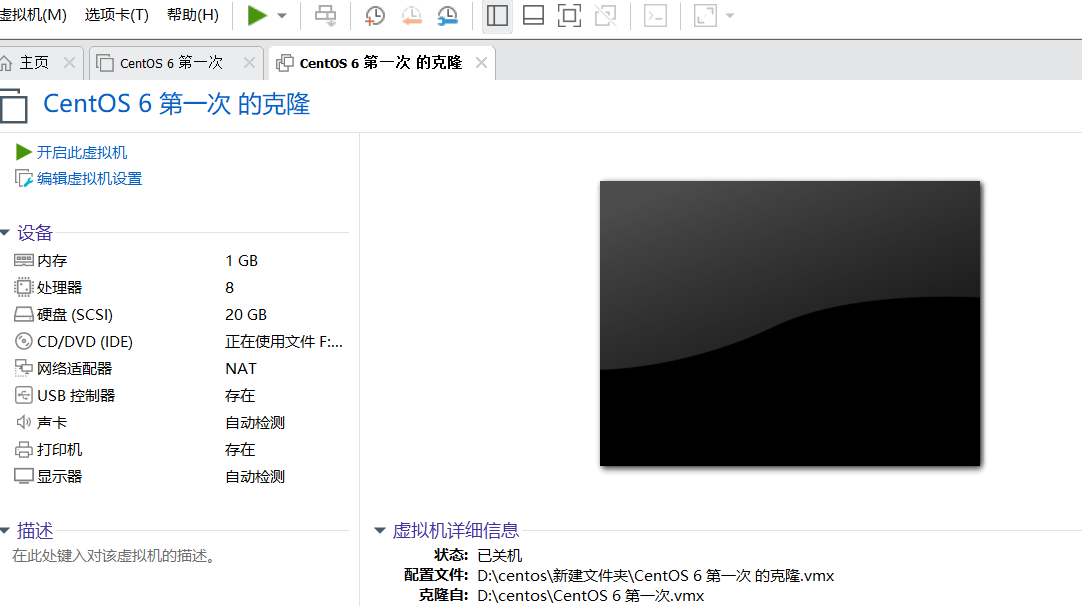Select the CD/DVD (IDE) device label
1082x606 pixels.
point(85,342)
